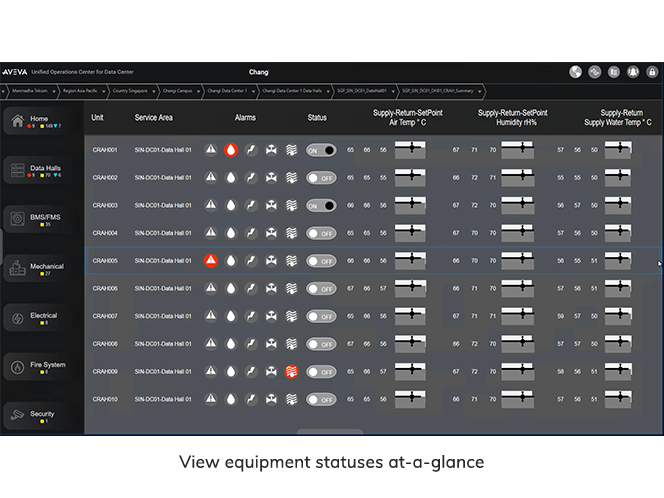This screenshot has width=664, height=498.
Task: Open the Mechanical section in sidebar
Action: 42,268
